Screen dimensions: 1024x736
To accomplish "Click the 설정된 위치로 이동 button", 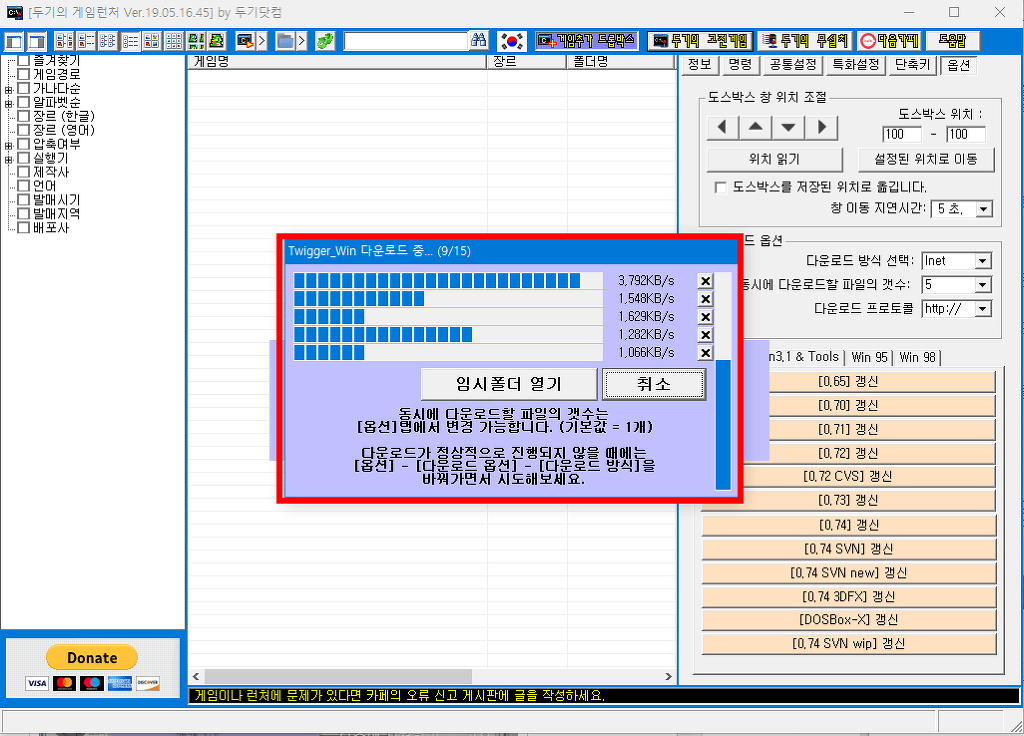I will click(x=925, y=159).
